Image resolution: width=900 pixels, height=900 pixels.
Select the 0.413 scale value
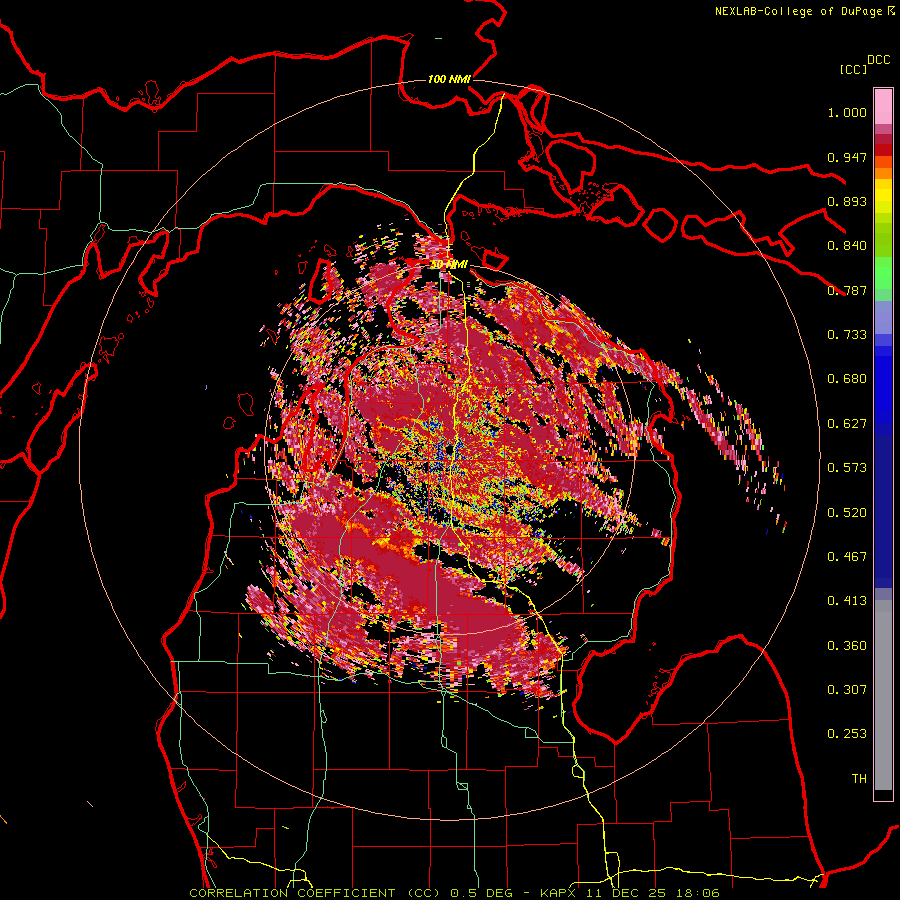click(847, 601)
